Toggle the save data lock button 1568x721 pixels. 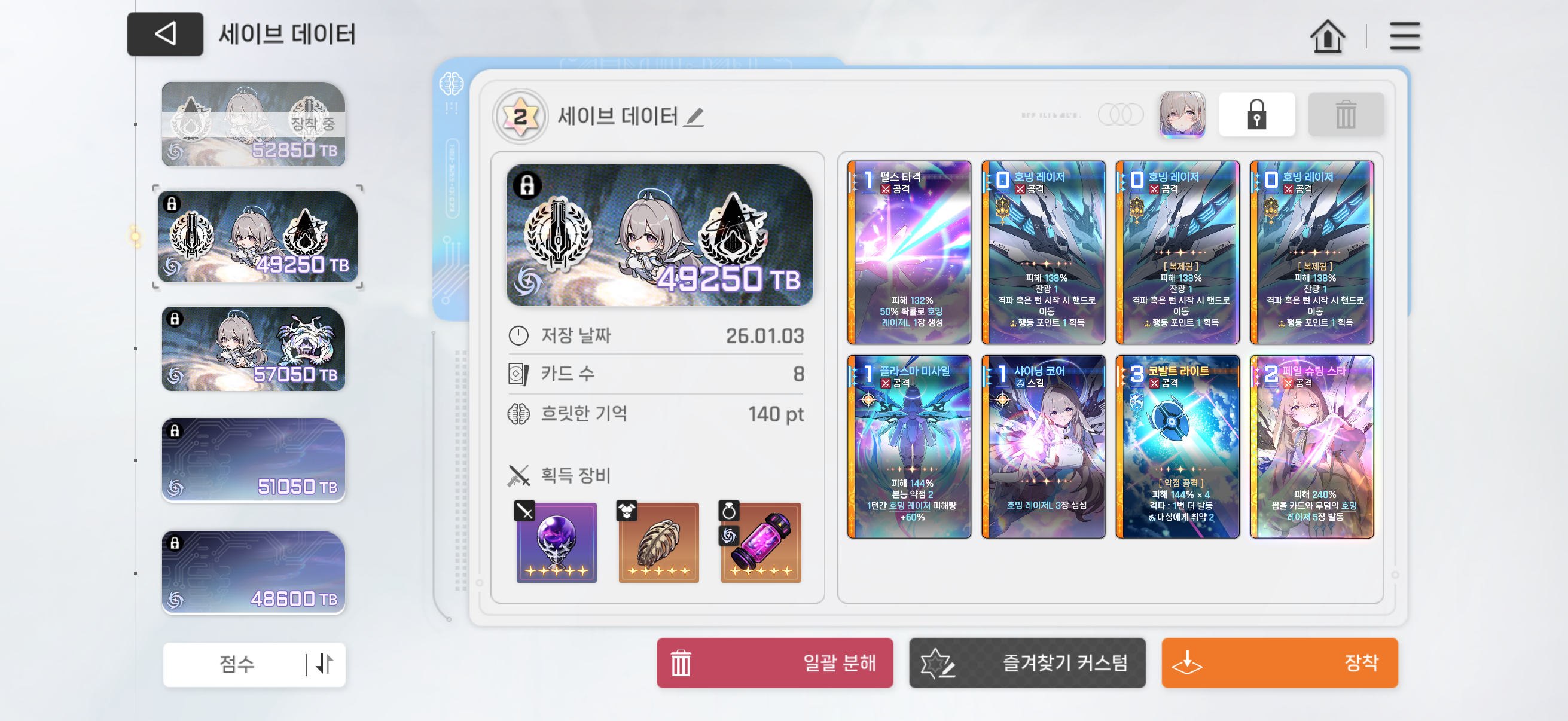[x=1256, y=114]
